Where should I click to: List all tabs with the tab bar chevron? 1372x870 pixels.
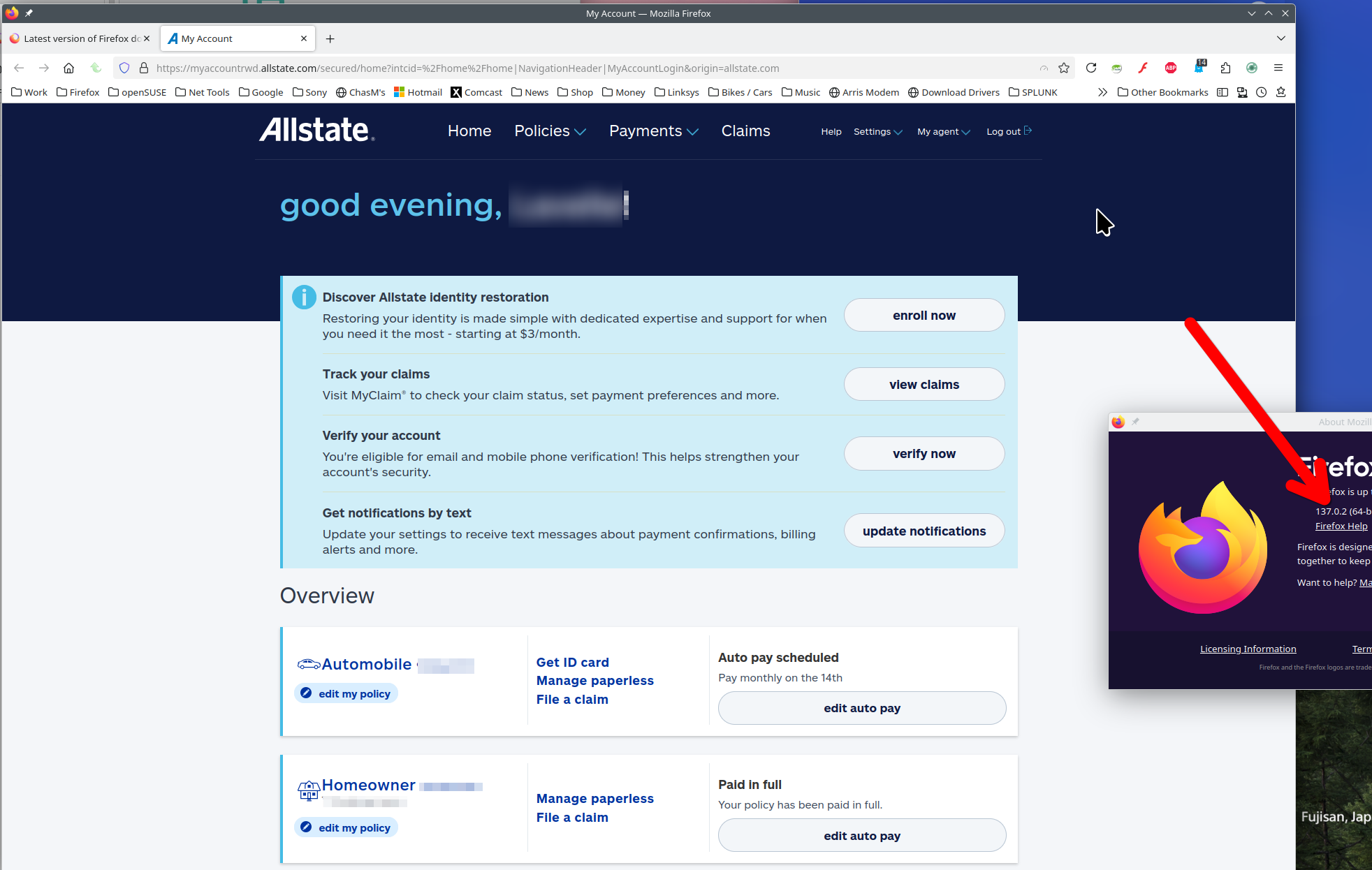[1280, 38]
